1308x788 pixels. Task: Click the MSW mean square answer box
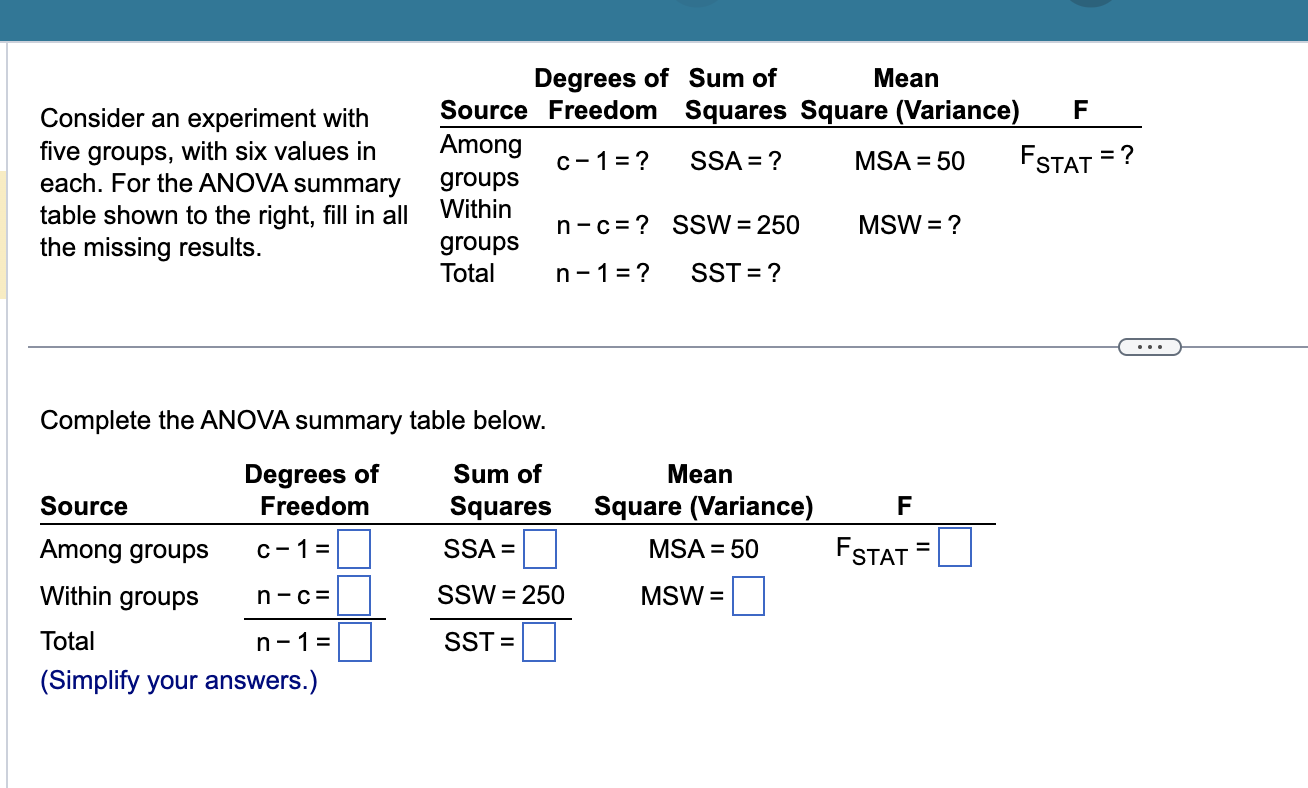(747, 596)
